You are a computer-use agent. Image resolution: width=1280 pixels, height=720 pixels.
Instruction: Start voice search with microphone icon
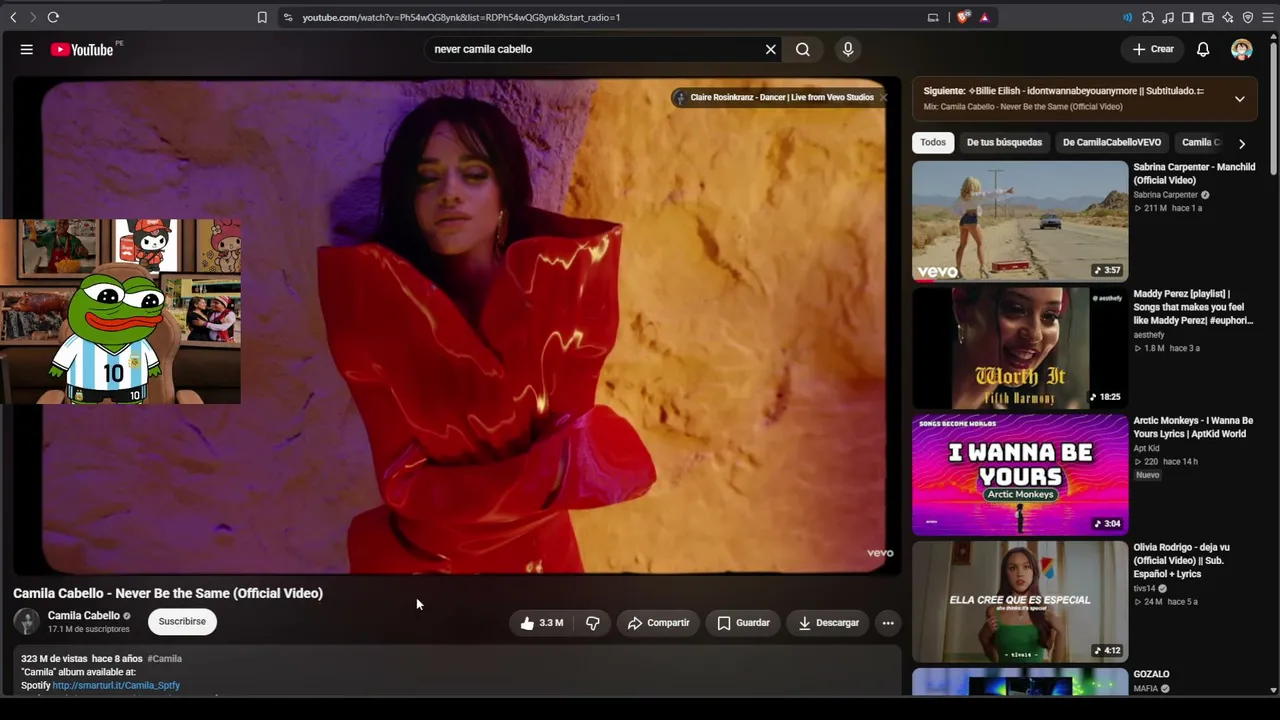pyautogui.click(x=848, y=49)
